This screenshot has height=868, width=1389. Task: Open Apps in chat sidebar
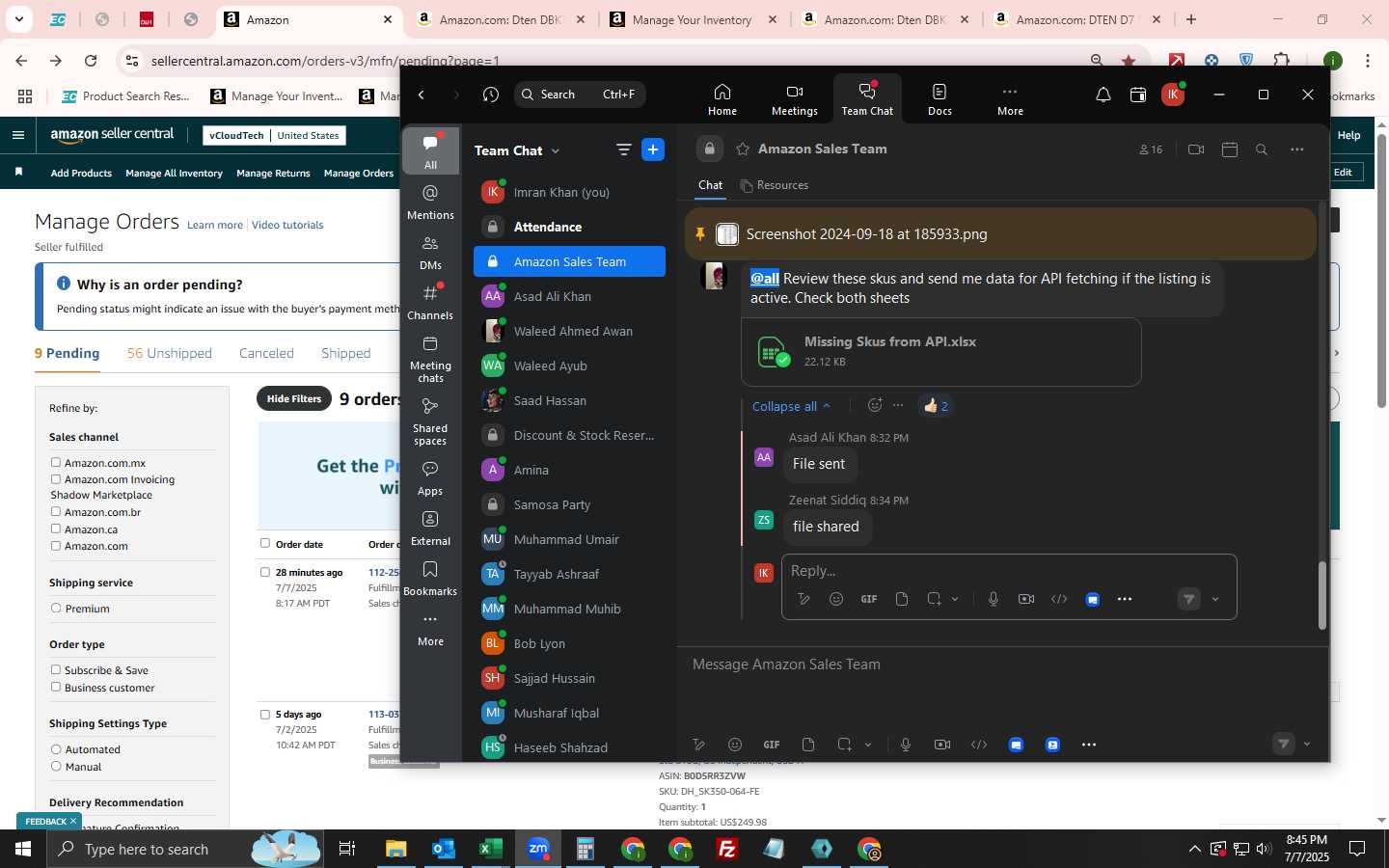coord(430,478)
